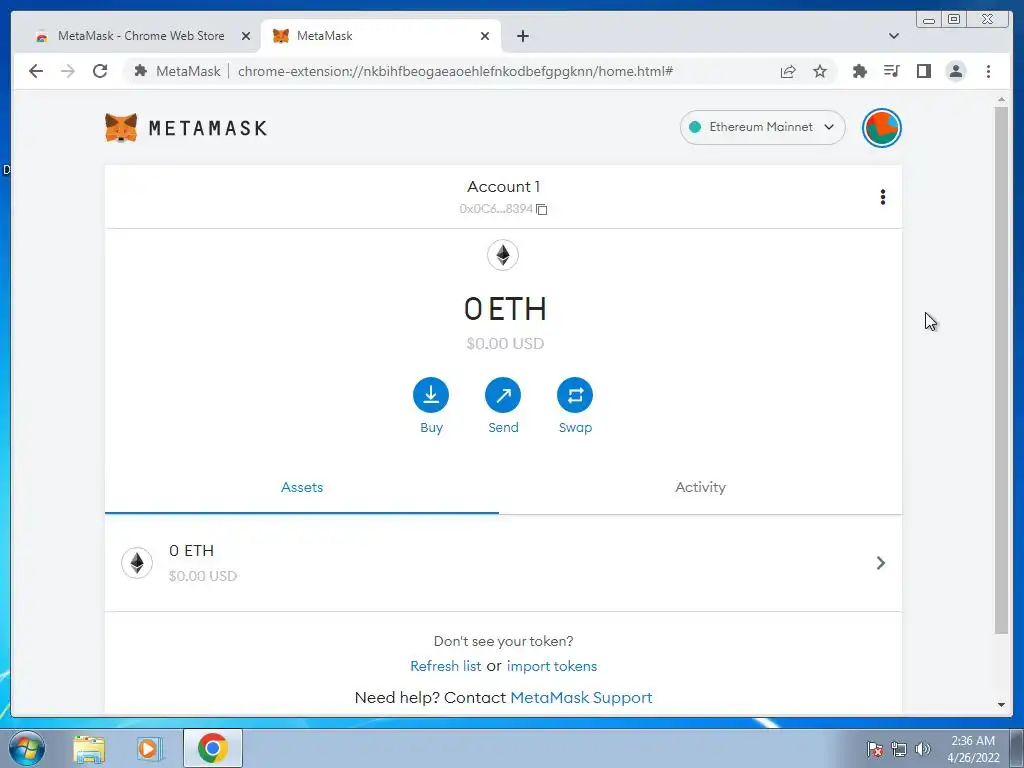Click the scrollbar down arrow
The image size is (1024, 768).
click(x=1001, y=705)
